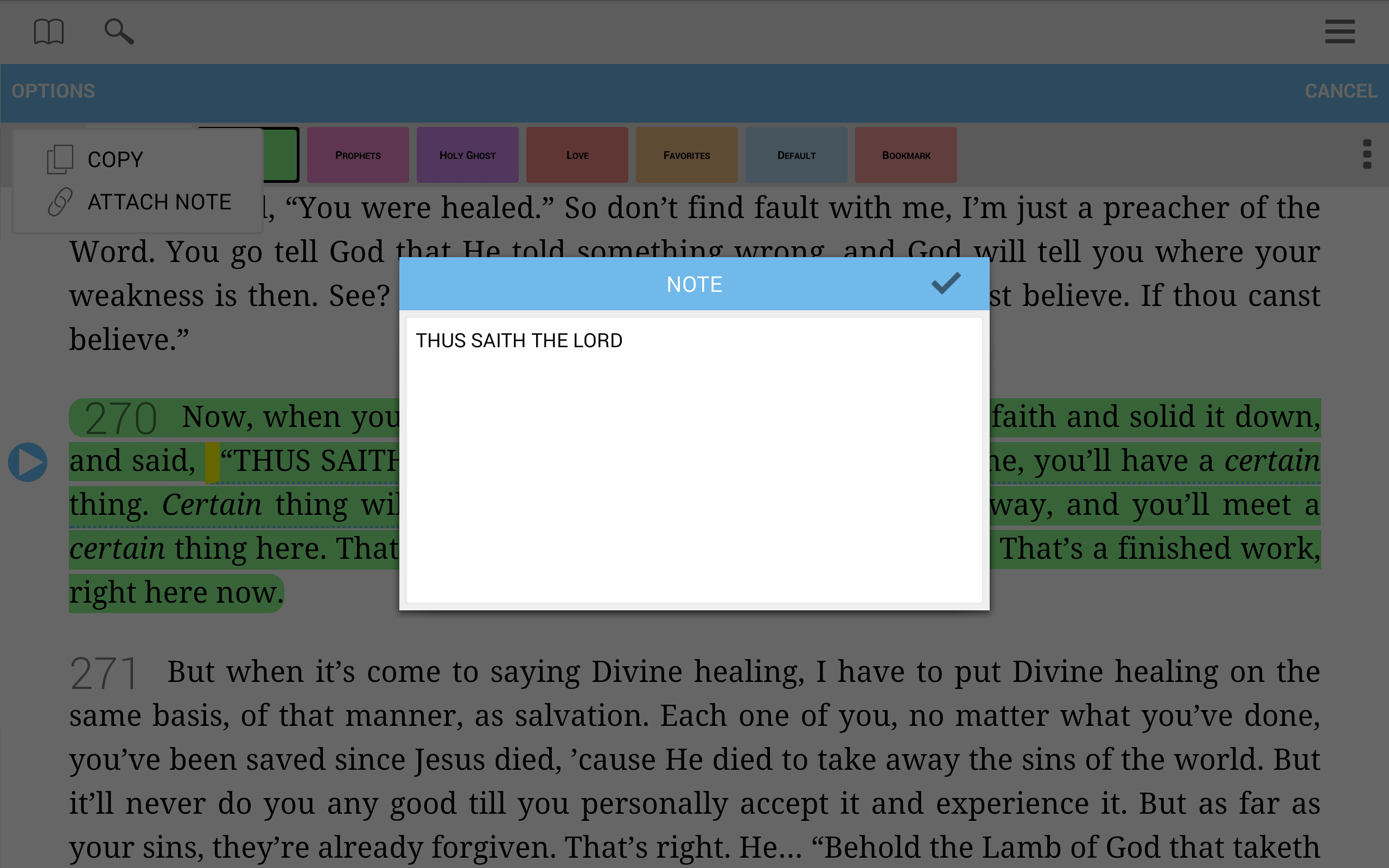The image size is (1389, 868).
Task: Play audio for paragraph 270
Action: click(28, 462)
